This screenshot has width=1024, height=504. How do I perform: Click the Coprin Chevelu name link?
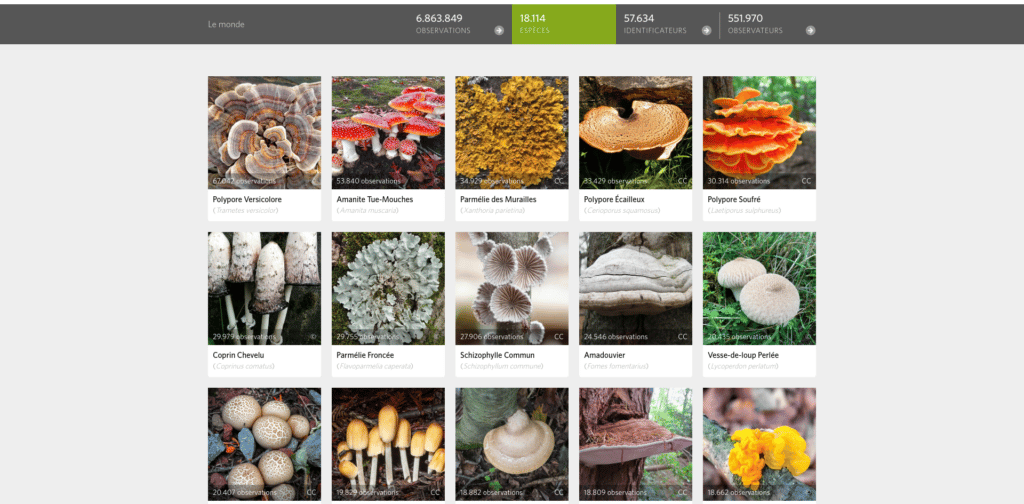240,355
